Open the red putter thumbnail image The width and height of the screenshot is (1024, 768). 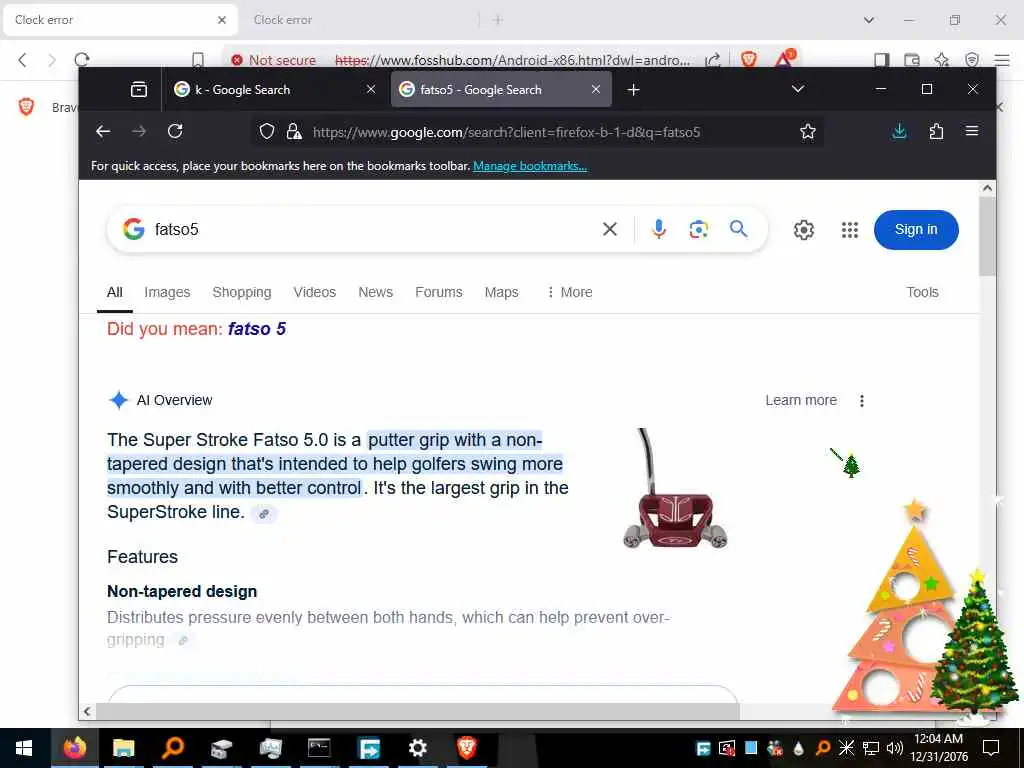675,488
